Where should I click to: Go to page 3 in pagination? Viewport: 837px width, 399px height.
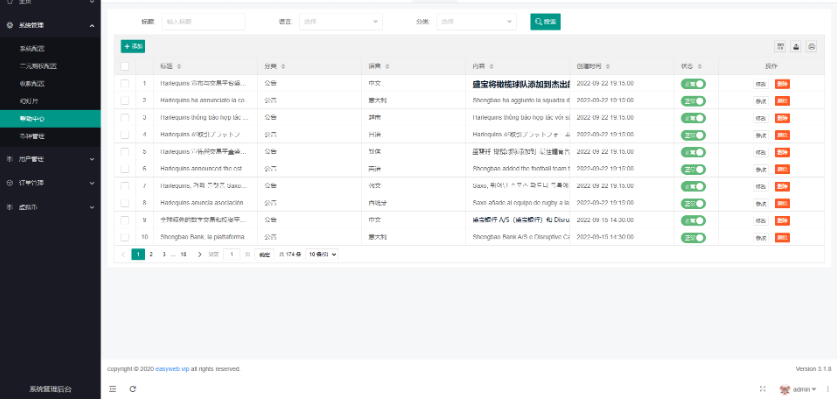(164, 254)
